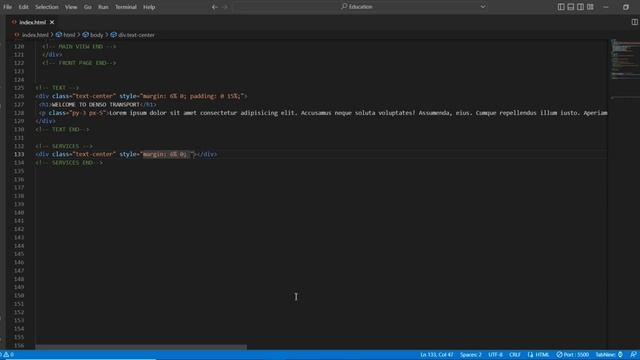Click line number 133 in the gutter

point(19,154)
